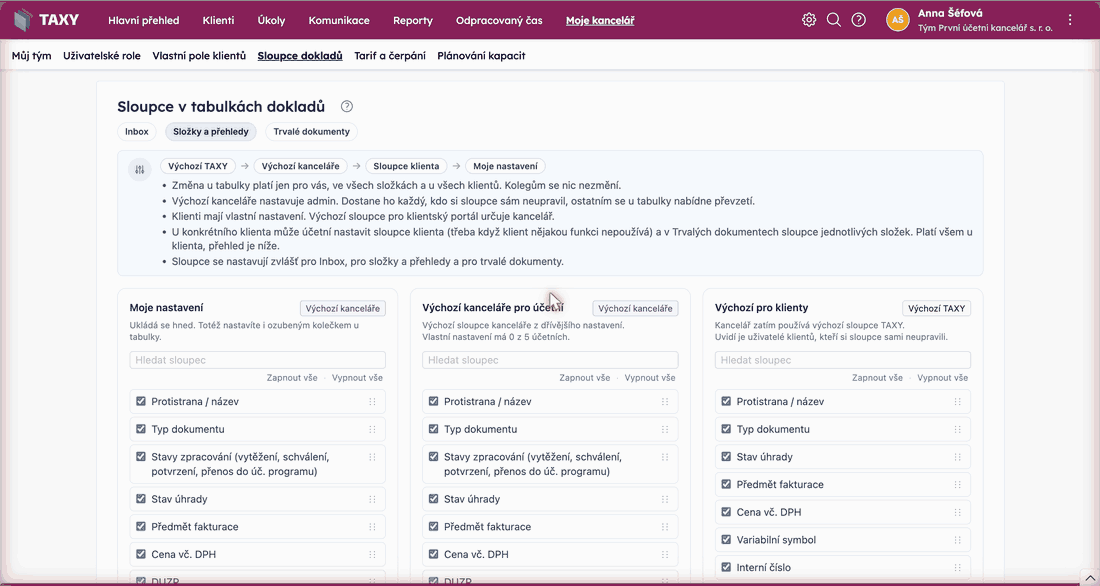Click help icon next to Sloupce v tabulkách dokladů

(347, 107)
